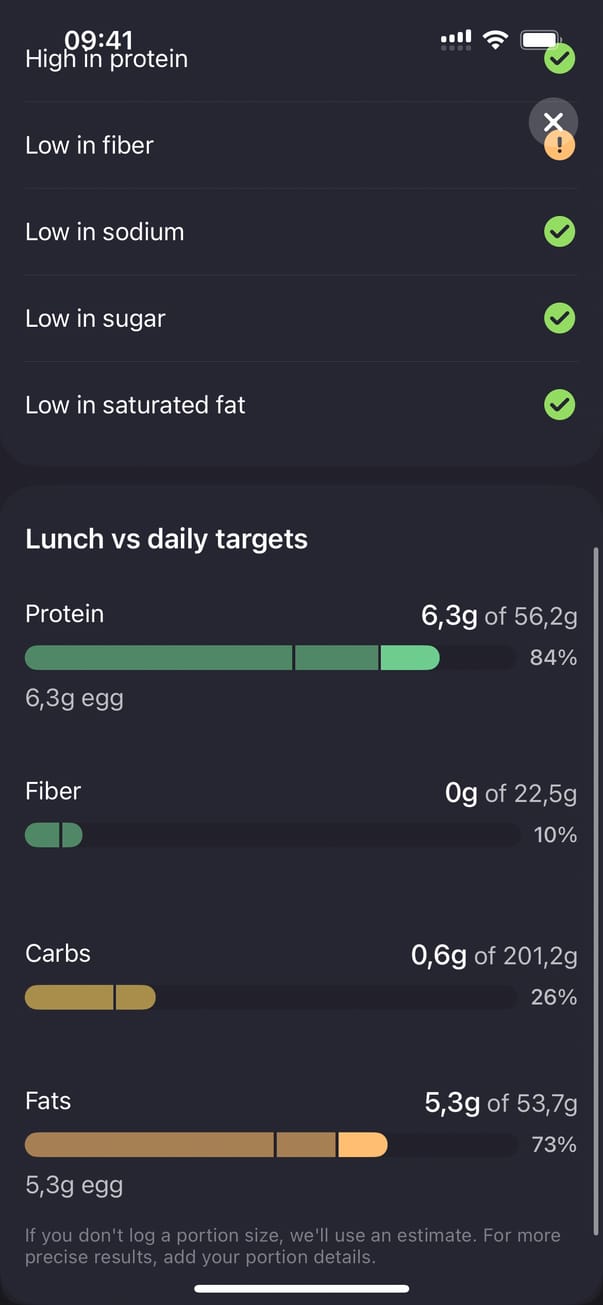Tap the orange warning icon for fiber
The image size is (603, 1305).
(560, 148)
